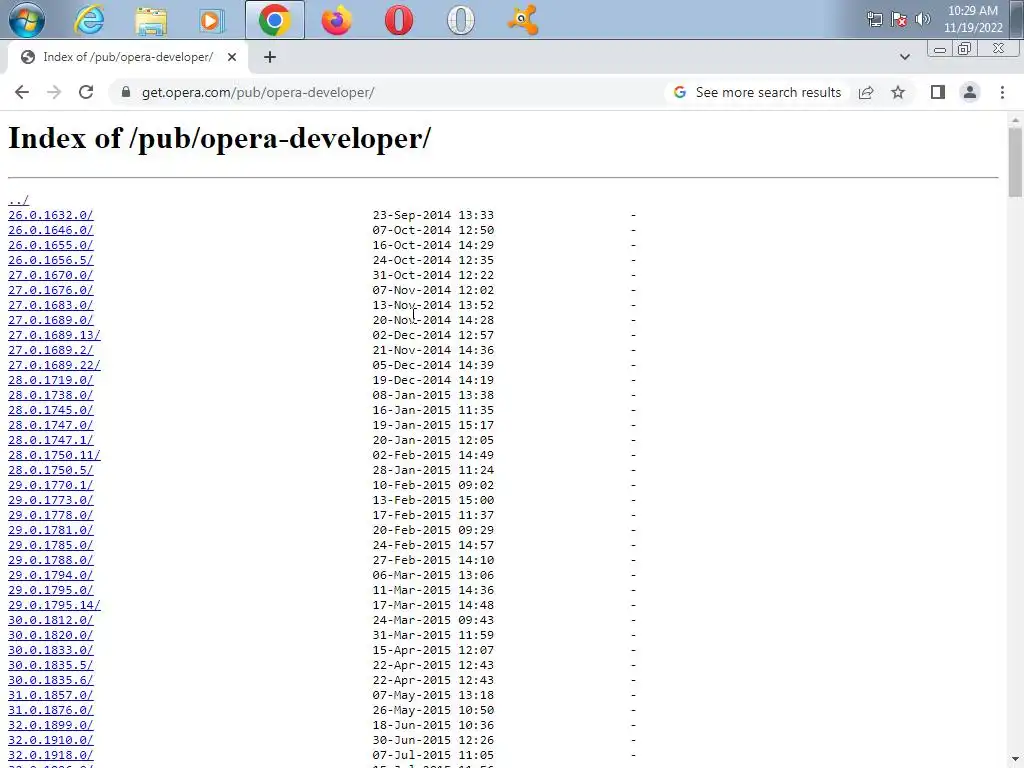Open the 28.0.1750.11/ folder link

54,455
